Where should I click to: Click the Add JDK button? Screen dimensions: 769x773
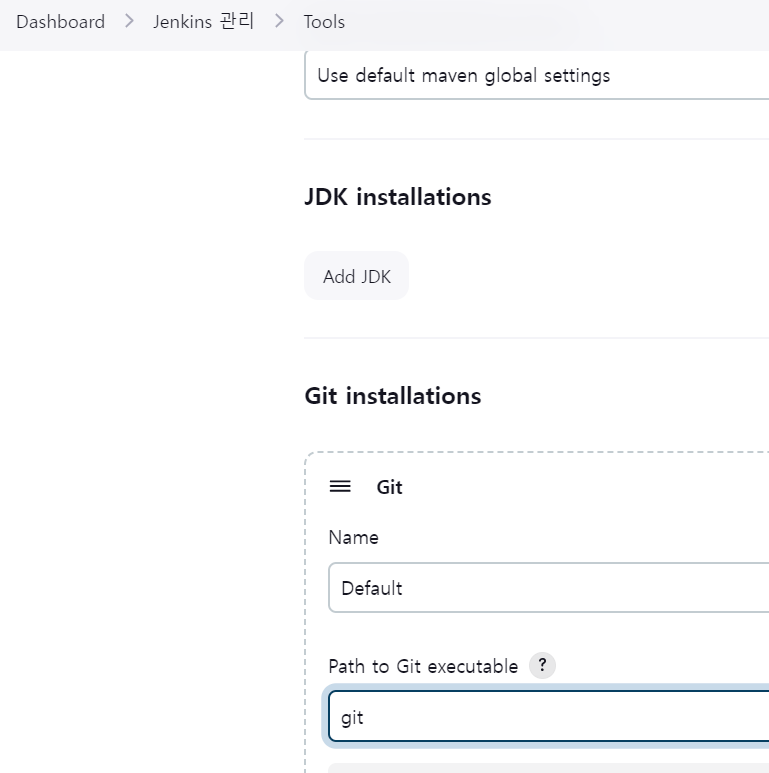pyautogui.click(x=356, y=276)
